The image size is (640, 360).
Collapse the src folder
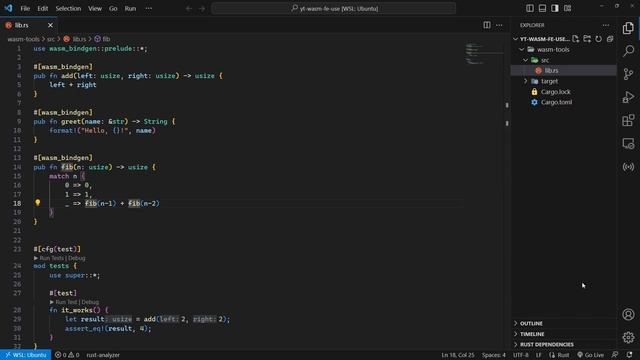click(x=526, y=60)
